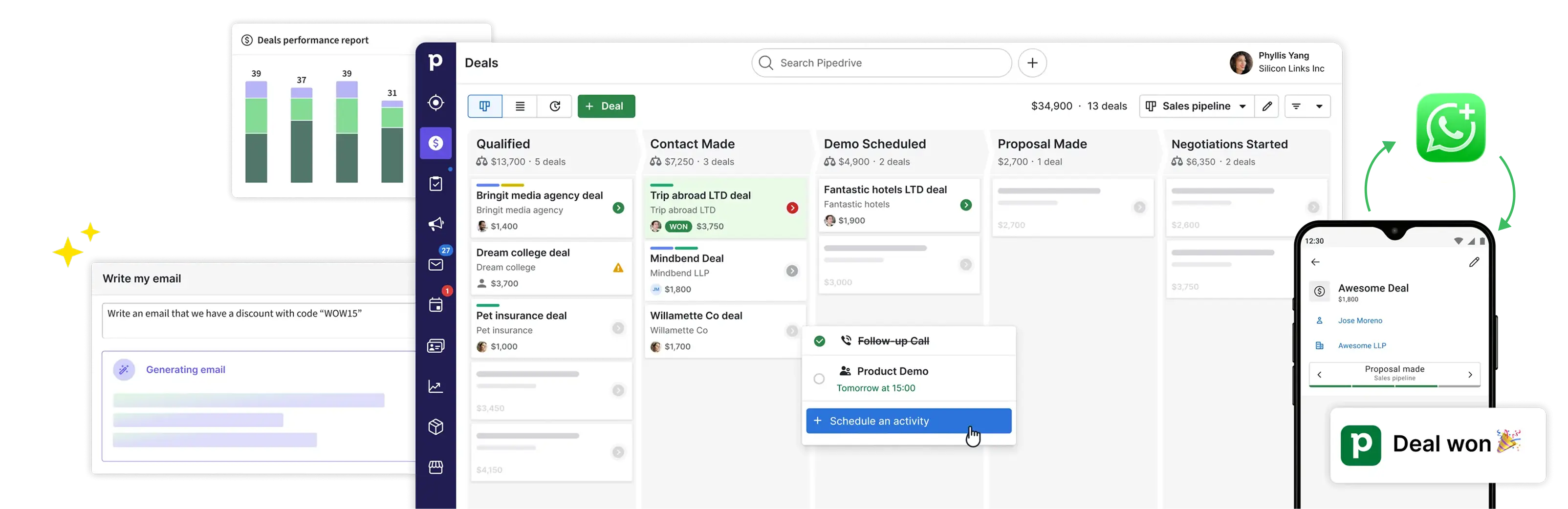This screenshot has width=1568, height=509.
Task: Click the WhatsApp icon
Action: (1451, 127)
